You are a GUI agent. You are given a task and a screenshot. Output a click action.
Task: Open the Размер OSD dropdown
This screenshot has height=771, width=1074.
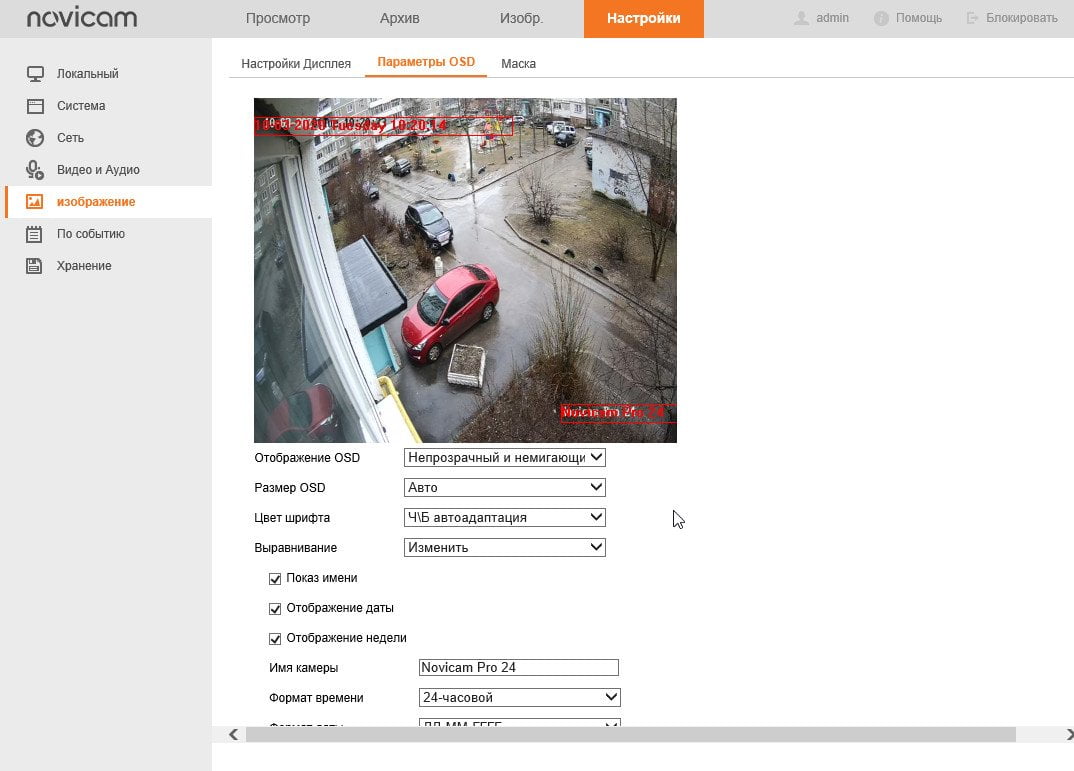(x=505, y=488)
